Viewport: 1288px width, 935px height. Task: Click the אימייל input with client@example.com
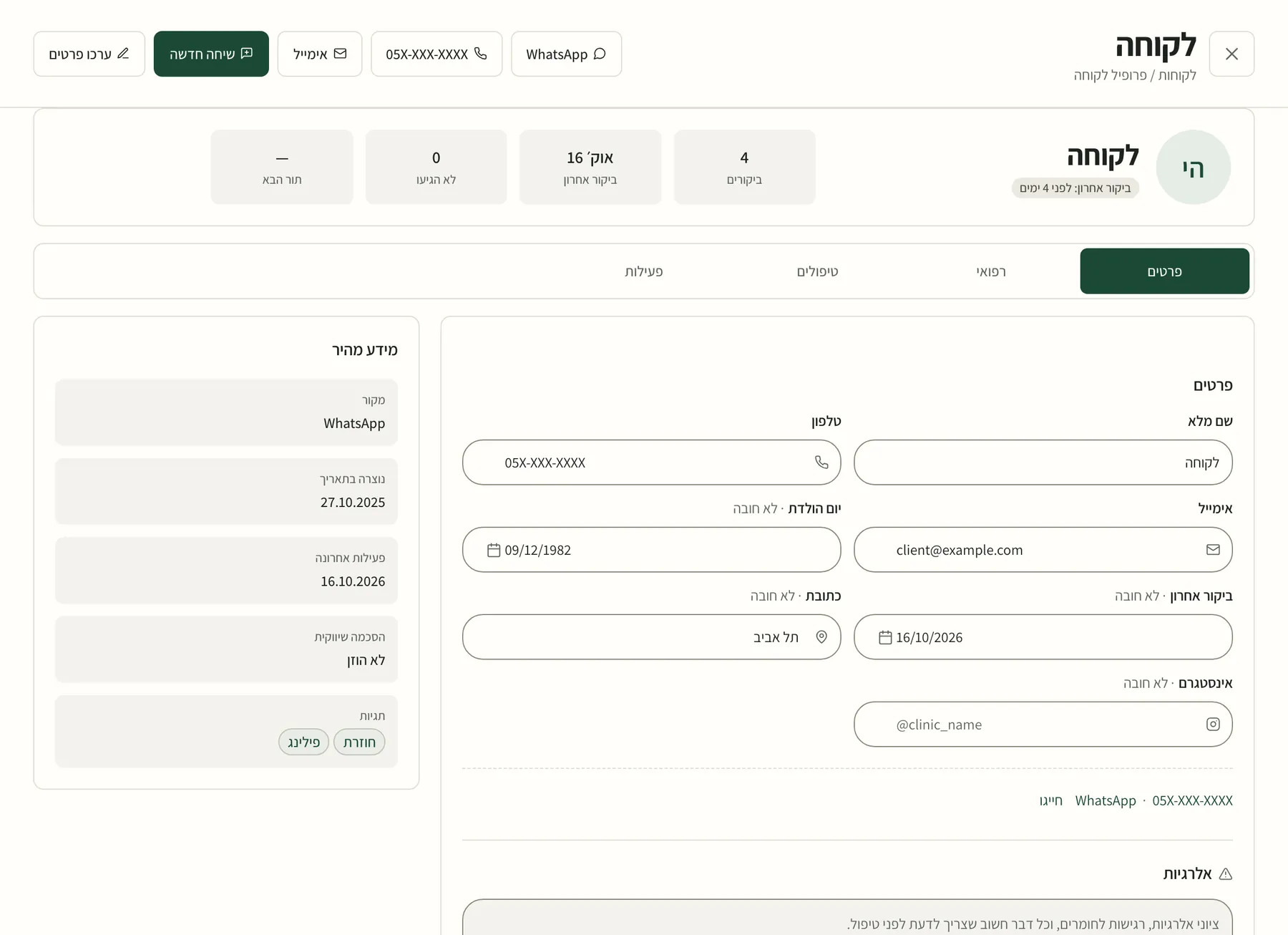[x=1043, y=550]
